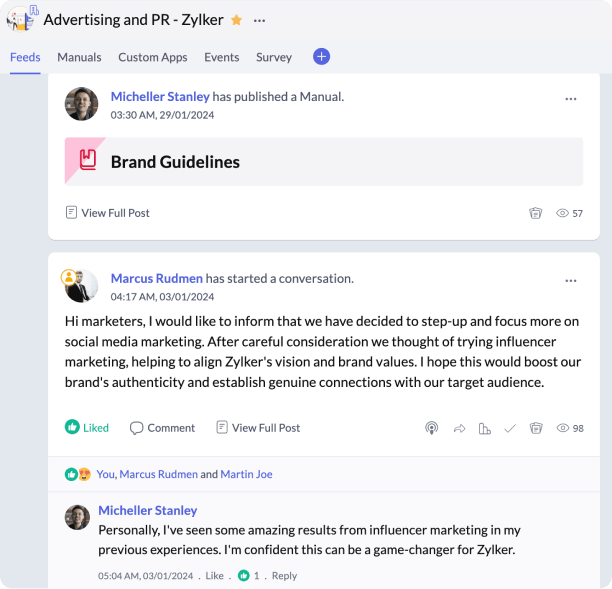Open the poll chart icon on Marcus's post

(485, 428)
